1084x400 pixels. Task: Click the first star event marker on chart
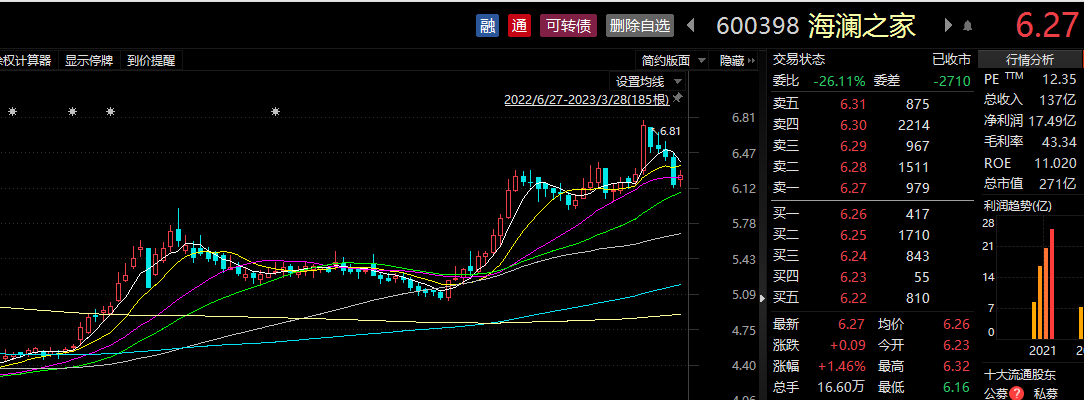tap(13, 112)
